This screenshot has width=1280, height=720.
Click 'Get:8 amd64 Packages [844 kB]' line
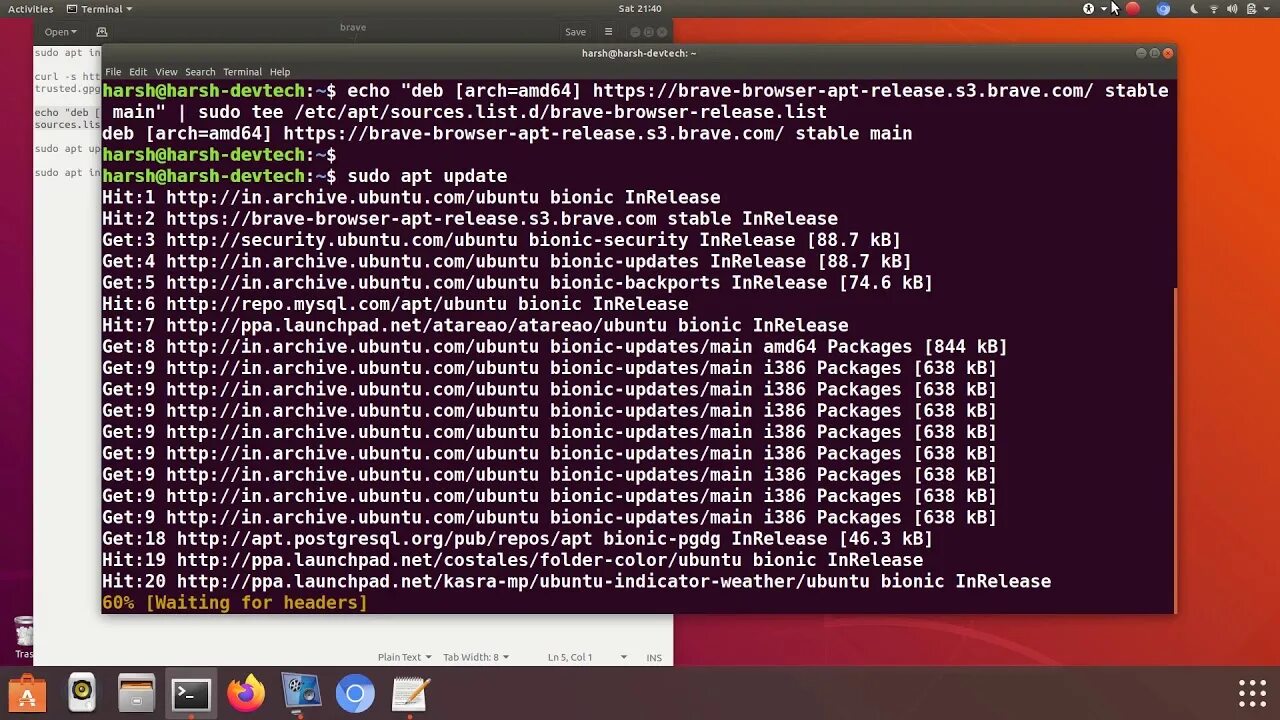(554, 347)
